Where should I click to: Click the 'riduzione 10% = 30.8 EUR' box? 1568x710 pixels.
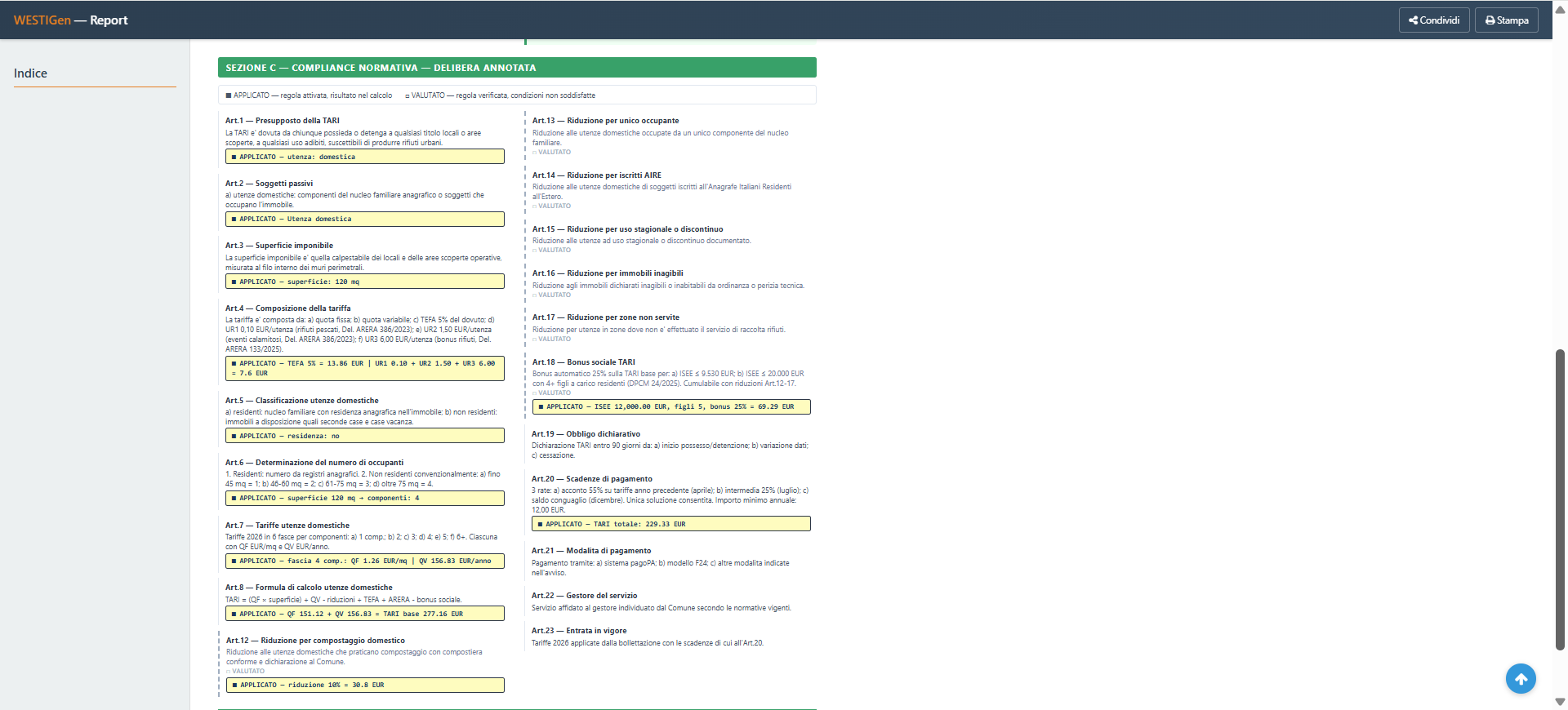(x=365, y=685)
